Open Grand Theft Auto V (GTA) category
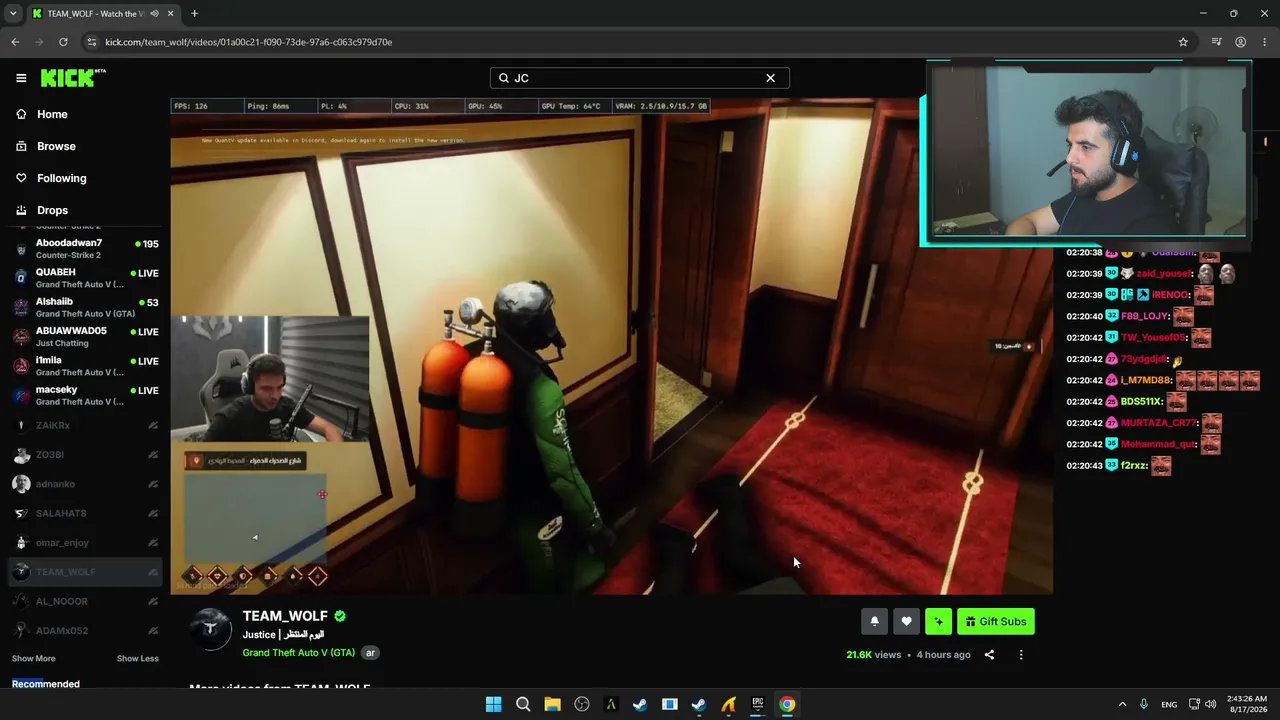Screen dimensions: 1280x720 point(299,653)
